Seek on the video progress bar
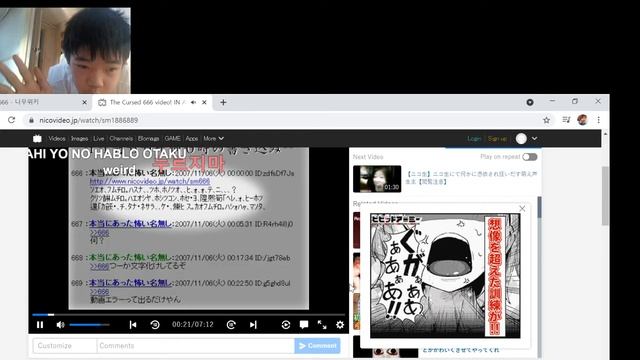The height and width of the screenshot is (360, 640). (x=189, y=315)
